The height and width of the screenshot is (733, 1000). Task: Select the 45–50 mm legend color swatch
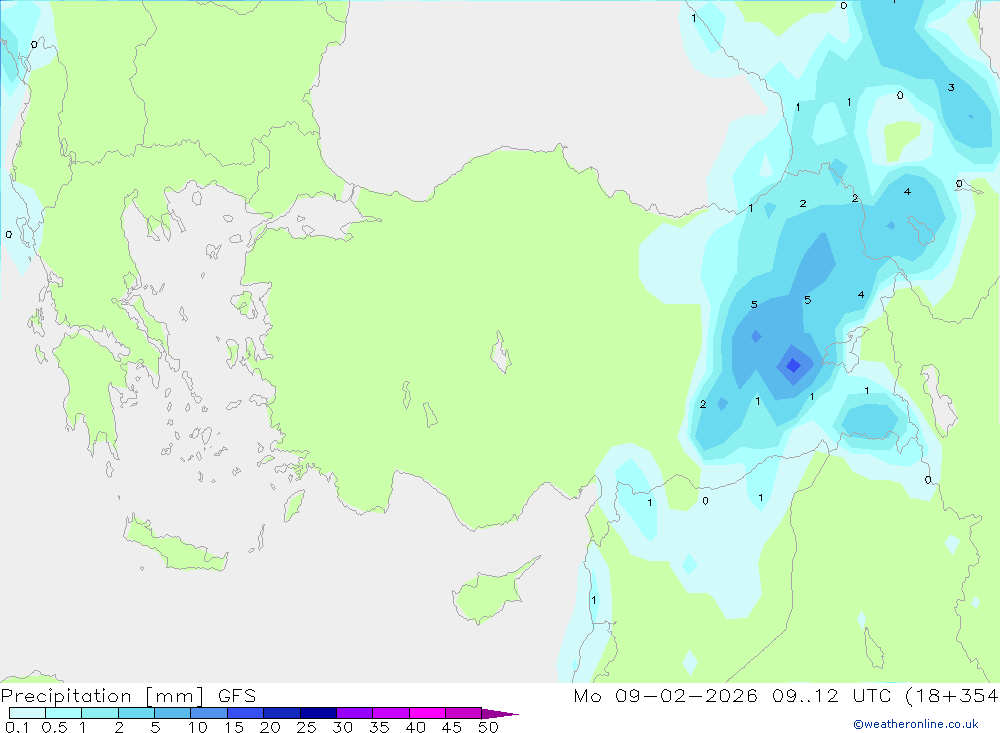pyautogui.click(x=463, y=713)
